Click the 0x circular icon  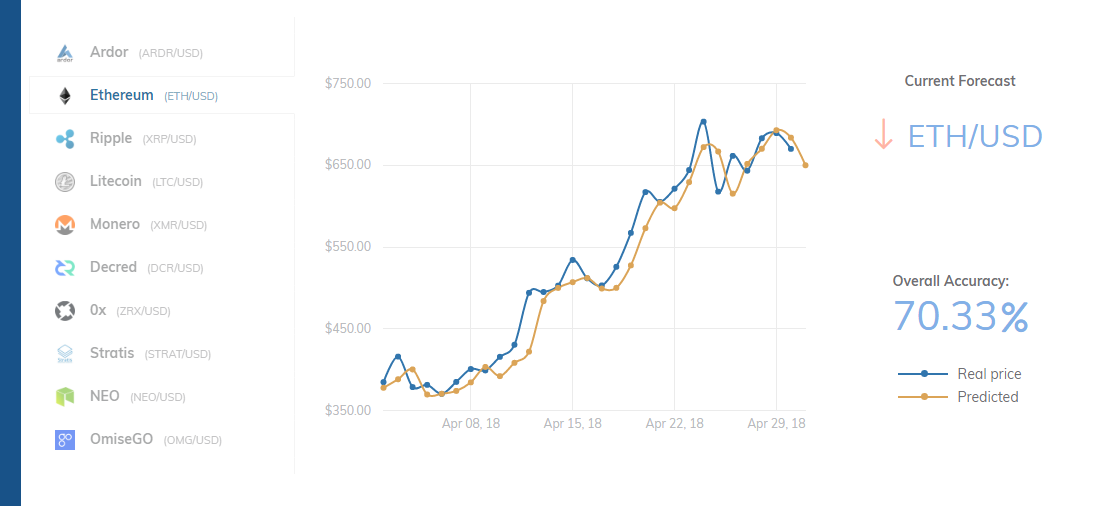click(x=65, y=311)
